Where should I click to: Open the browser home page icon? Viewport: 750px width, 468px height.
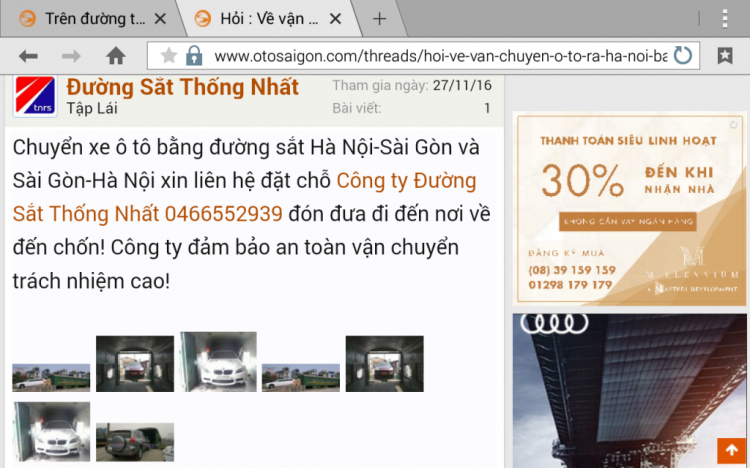click(x=116, y=56)
